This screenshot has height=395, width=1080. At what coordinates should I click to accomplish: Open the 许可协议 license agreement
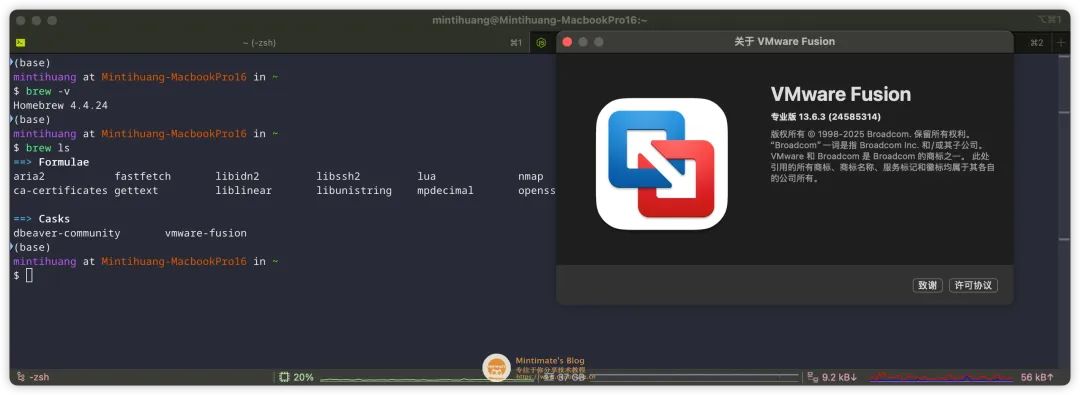click(x=973, y=285)
